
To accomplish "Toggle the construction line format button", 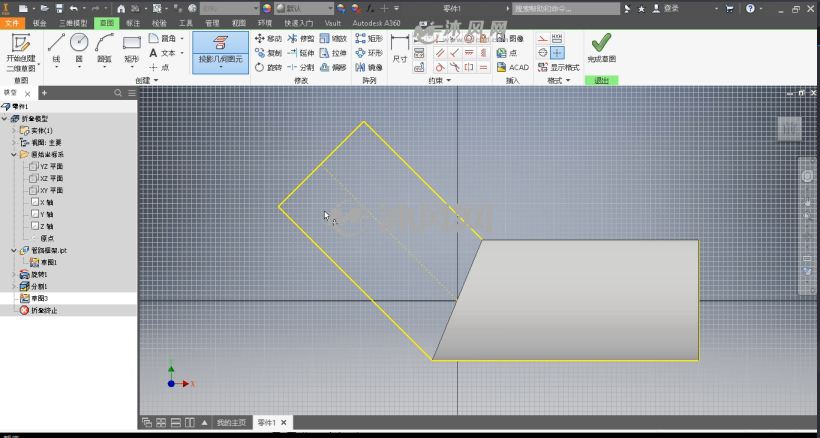I will point(543,39).
